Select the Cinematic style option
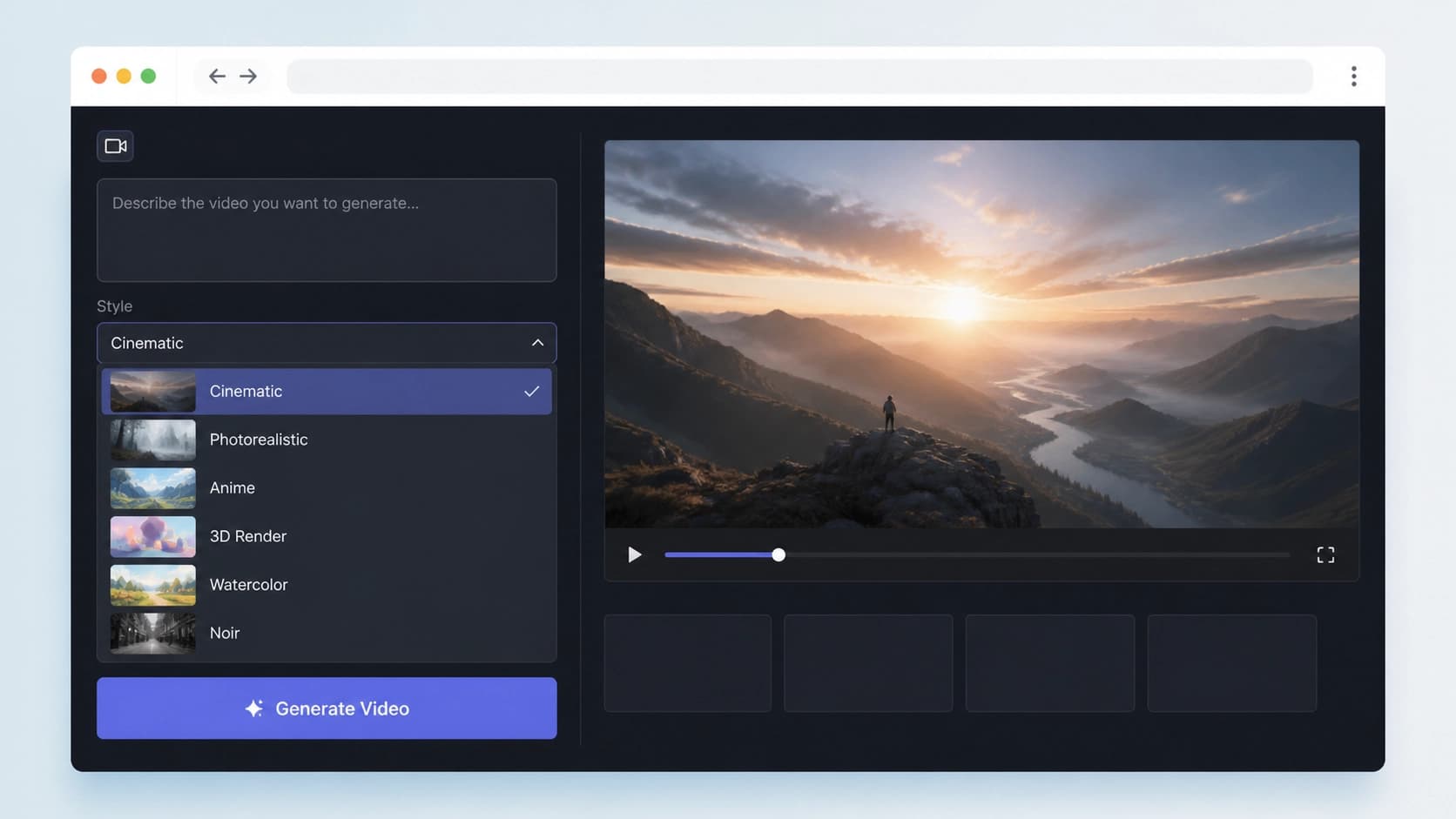The height and width of the screenshot is (819, 1456). tap(327, 392)
